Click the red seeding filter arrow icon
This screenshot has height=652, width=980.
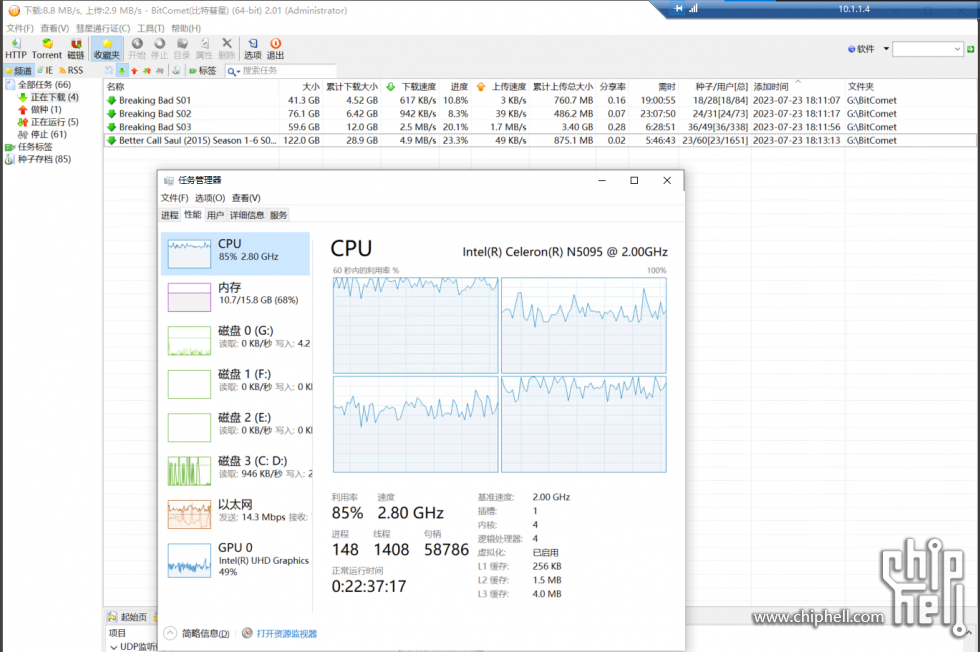[134, 71]
